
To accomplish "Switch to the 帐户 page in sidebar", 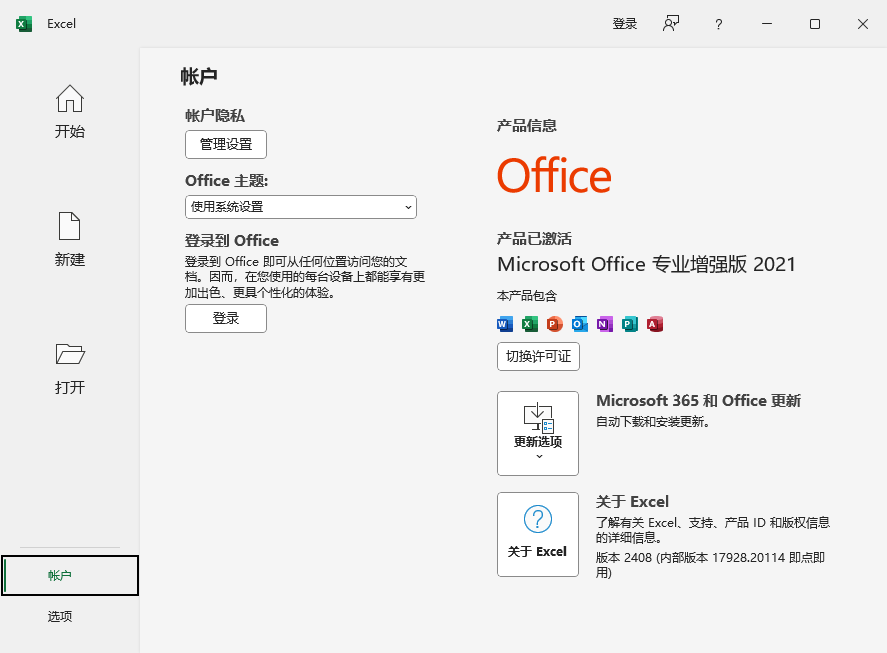I will point(69,575).
